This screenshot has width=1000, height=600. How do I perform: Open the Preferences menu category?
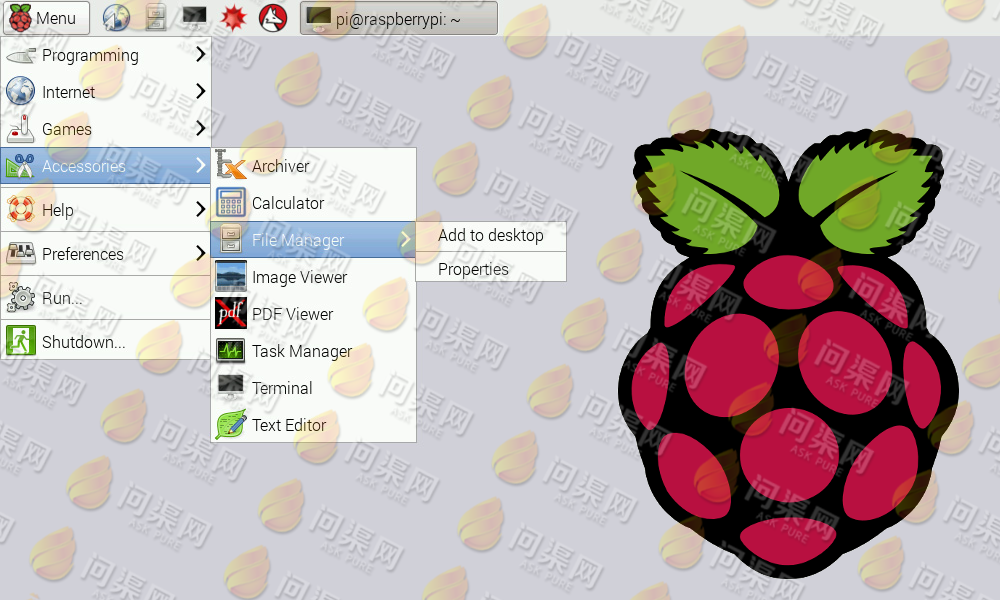click(106, 253)
